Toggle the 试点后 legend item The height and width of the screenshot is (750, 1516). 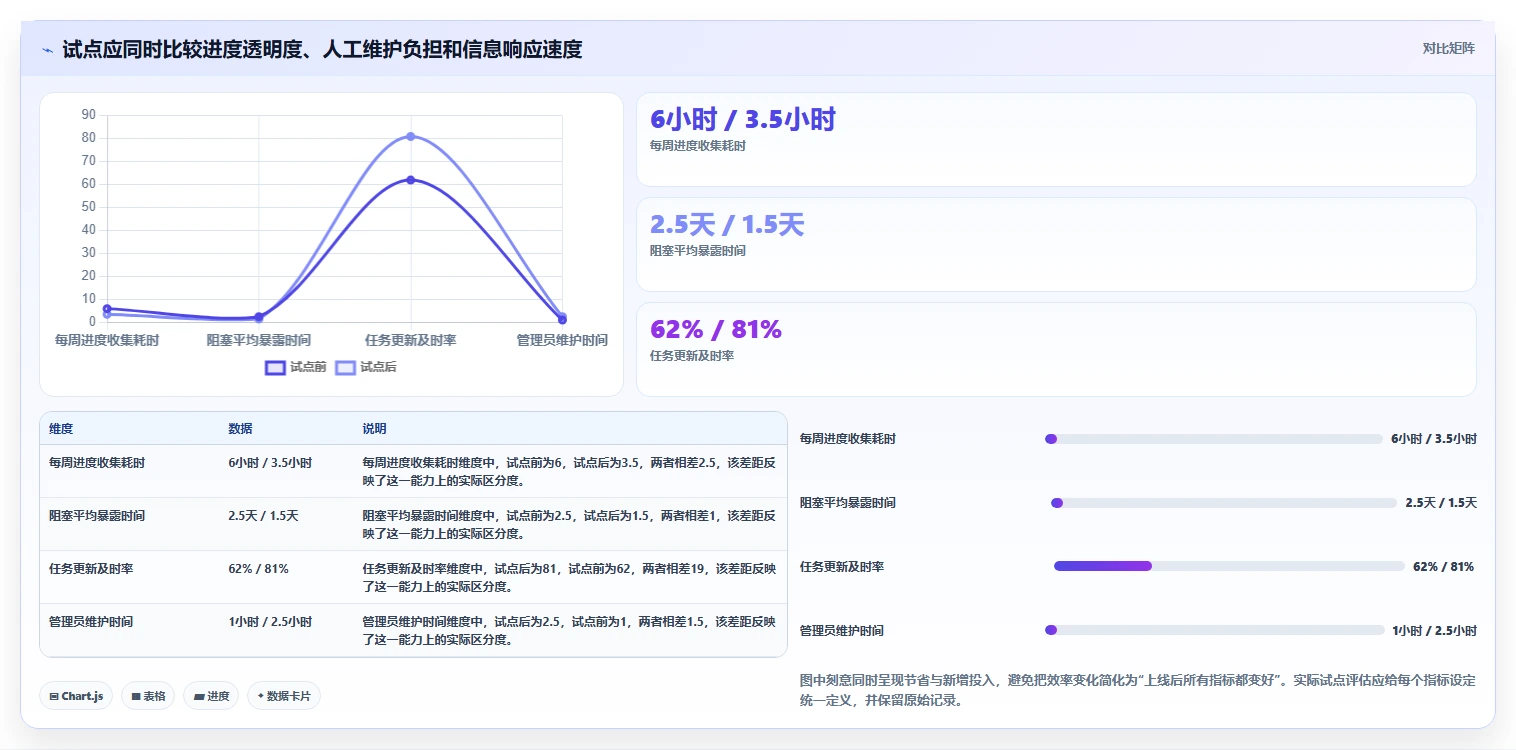366,367
